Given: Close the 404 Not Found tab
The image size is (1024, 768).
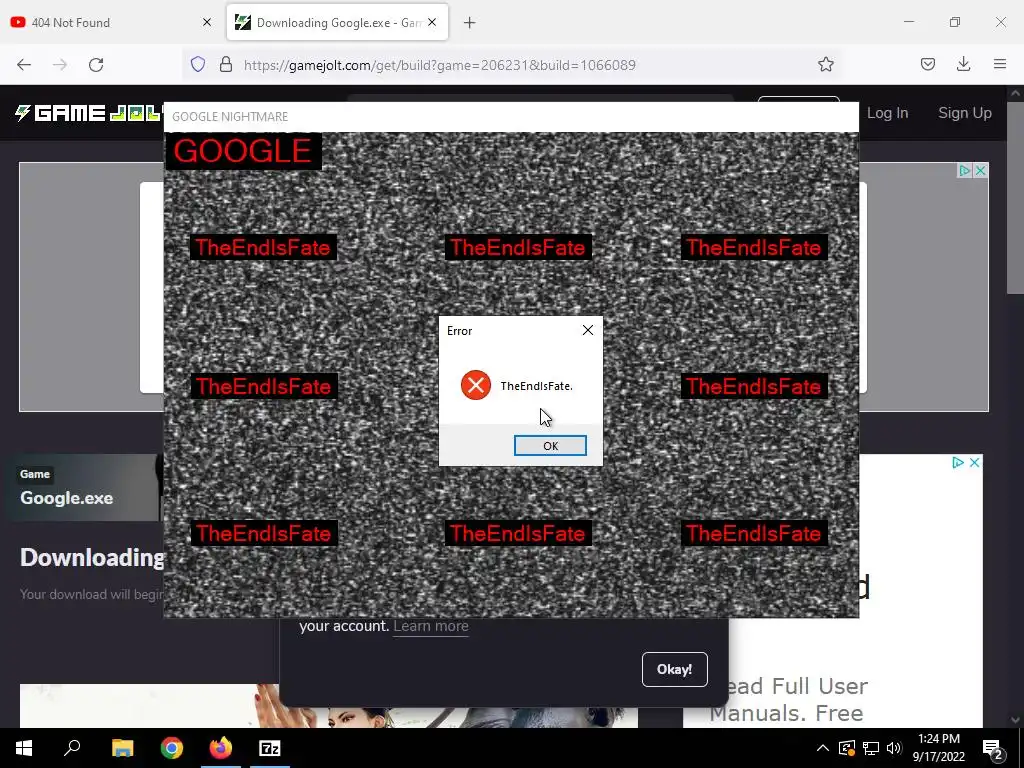Looking at the screenshot, I should pos(207,22).
